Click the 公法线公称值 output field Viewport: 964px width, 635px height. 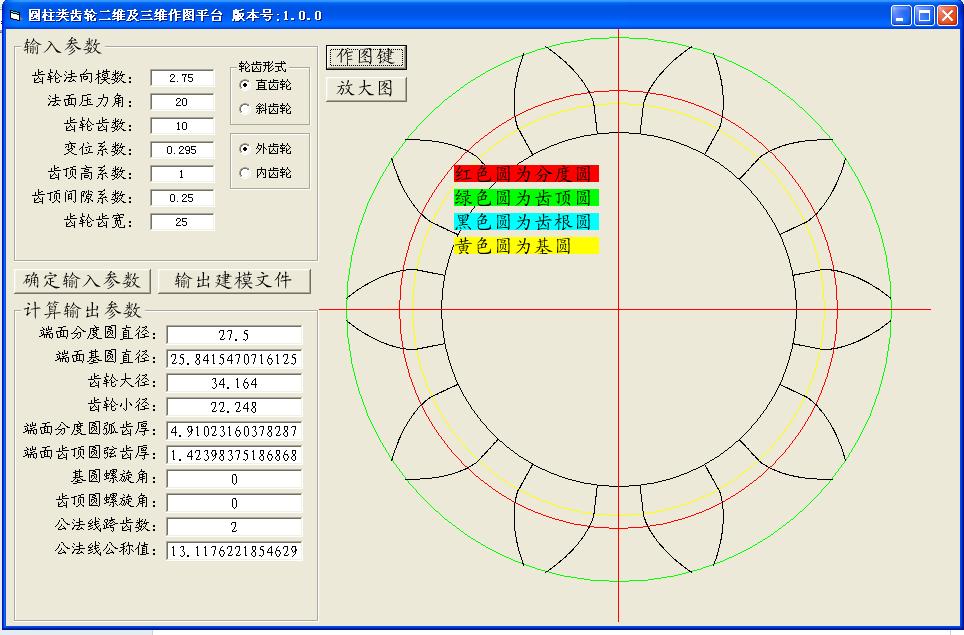pyautogui.click(x=234, y=551)
